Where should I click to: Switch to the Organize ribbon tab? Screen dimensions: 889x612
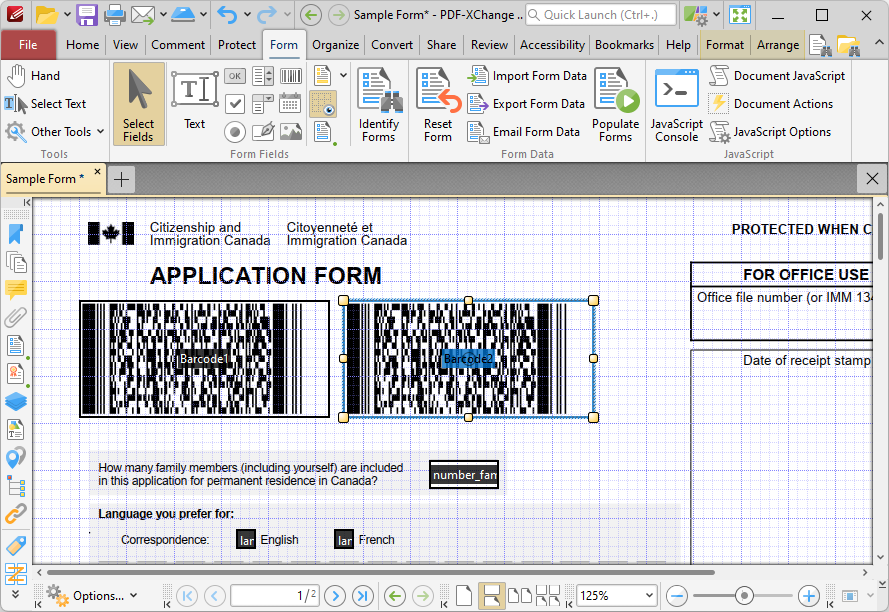(x=335, y=44)
